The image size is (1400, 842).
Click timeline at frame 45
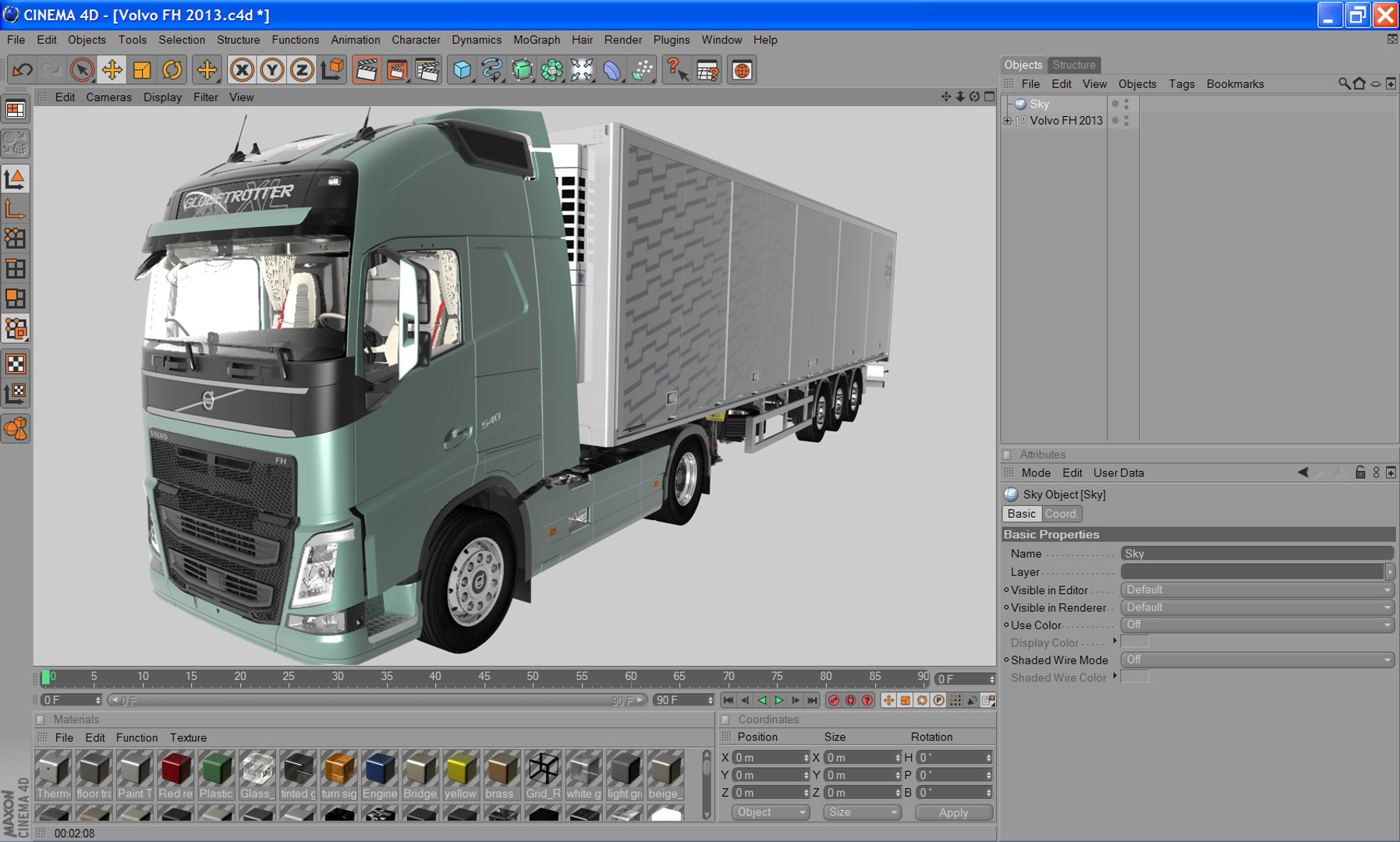[484, 677]
